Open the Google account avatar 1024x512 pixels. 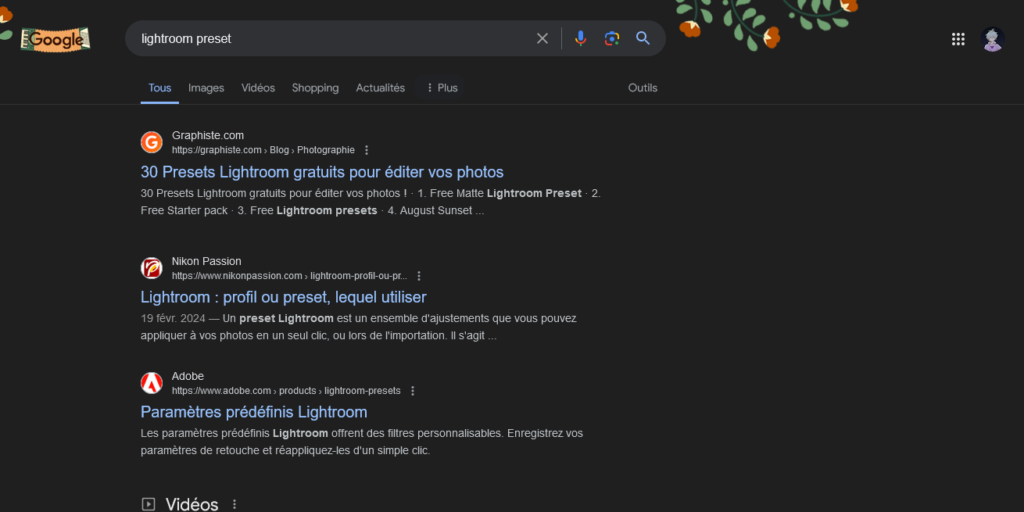click(x=993, y=39)
